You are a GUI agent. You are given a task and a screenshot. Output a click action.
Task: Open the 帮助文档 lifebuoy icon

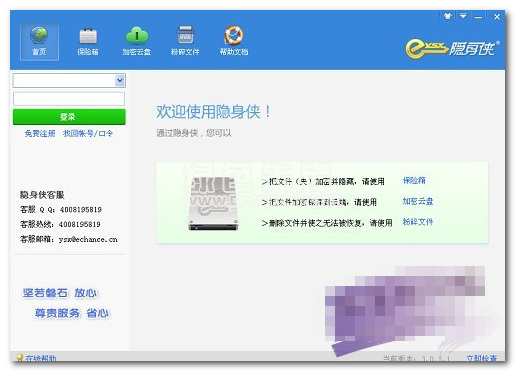(x=234, y=41)
